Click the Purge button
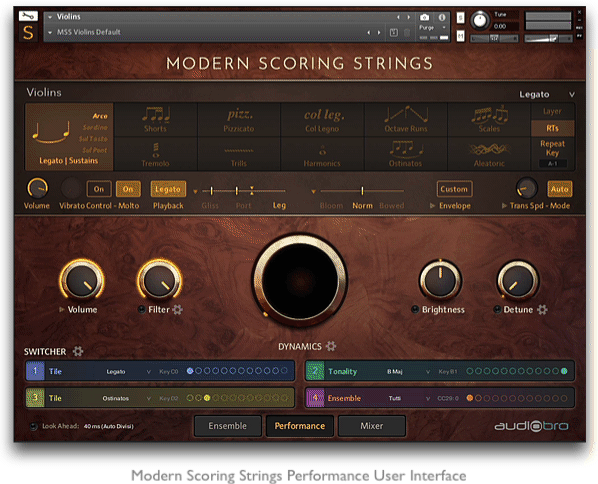Viewport: 598px width, 484px height. coord(426,27)
